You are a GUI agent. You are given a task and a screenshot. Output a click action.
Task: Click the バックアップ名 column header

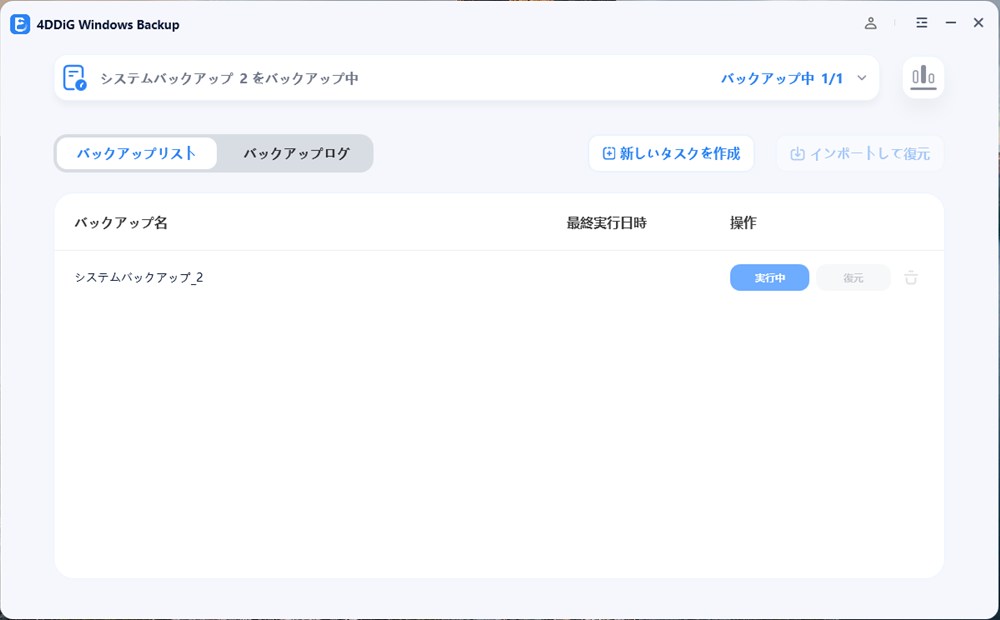point(121,223)
